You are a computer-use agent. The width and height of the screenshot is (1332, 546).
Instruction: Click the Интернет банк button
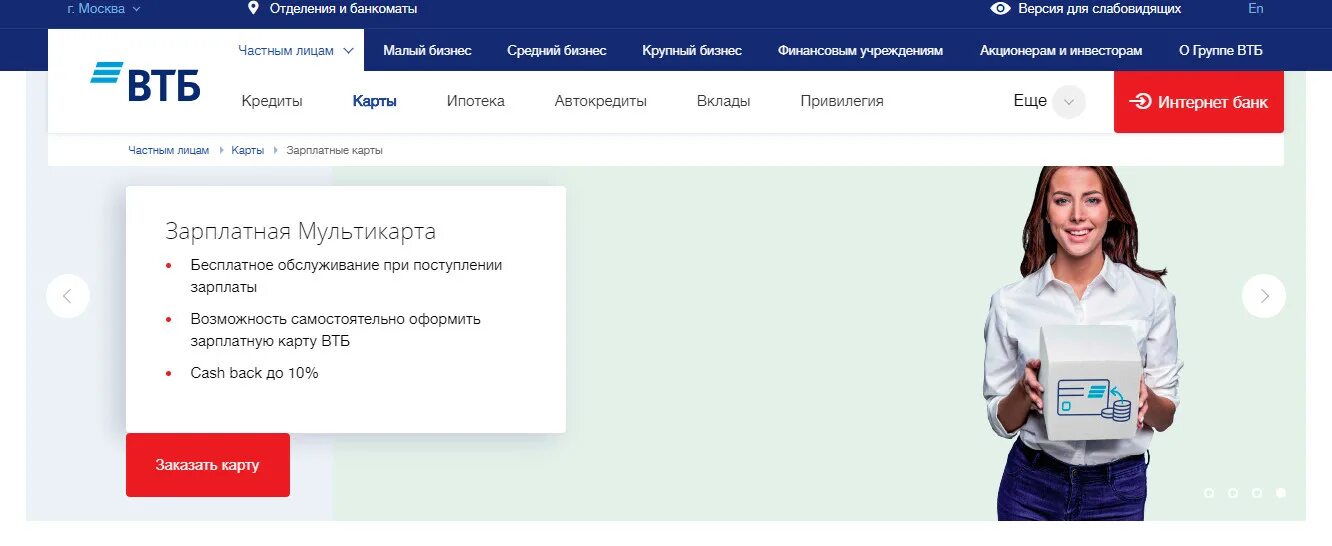[1199, 102]
